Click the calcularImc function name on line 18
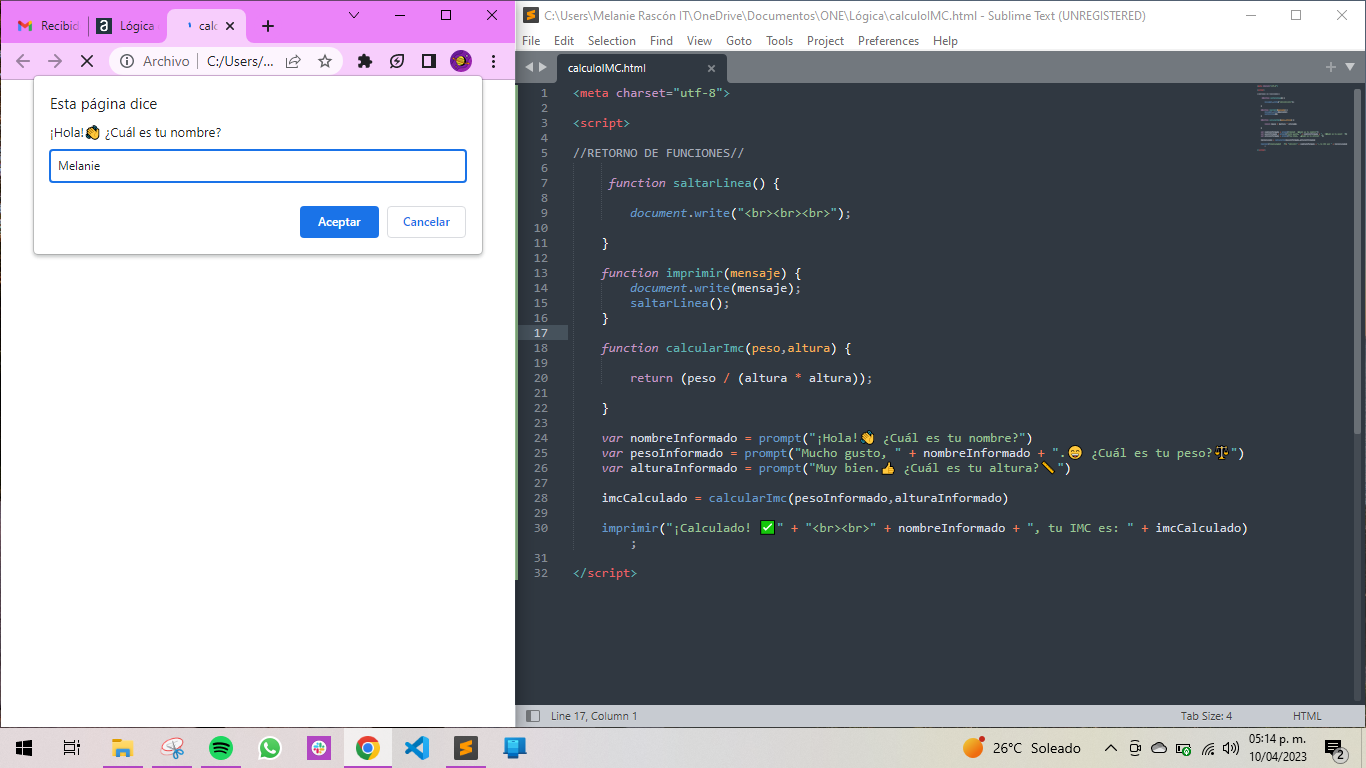 [x=706, y=348]
